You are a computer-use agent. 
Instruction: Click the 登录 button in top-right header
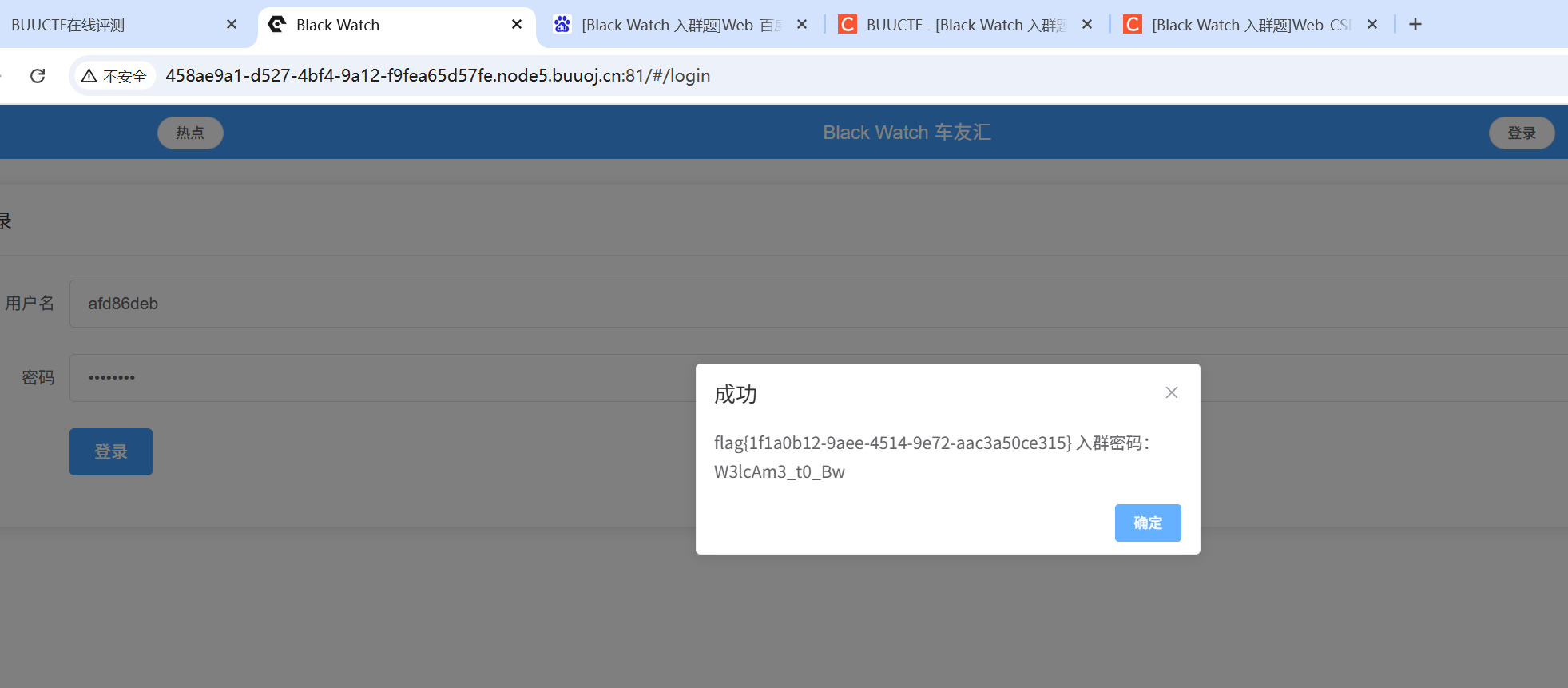coord(1521,133)
